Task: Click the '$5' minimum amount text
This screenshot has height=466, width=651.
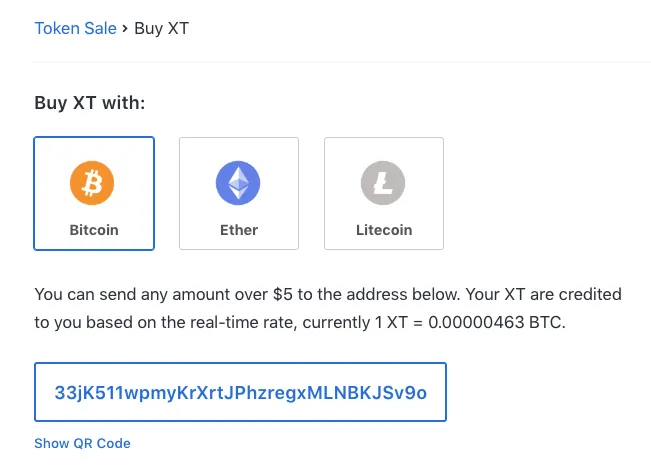Action: 283,294
